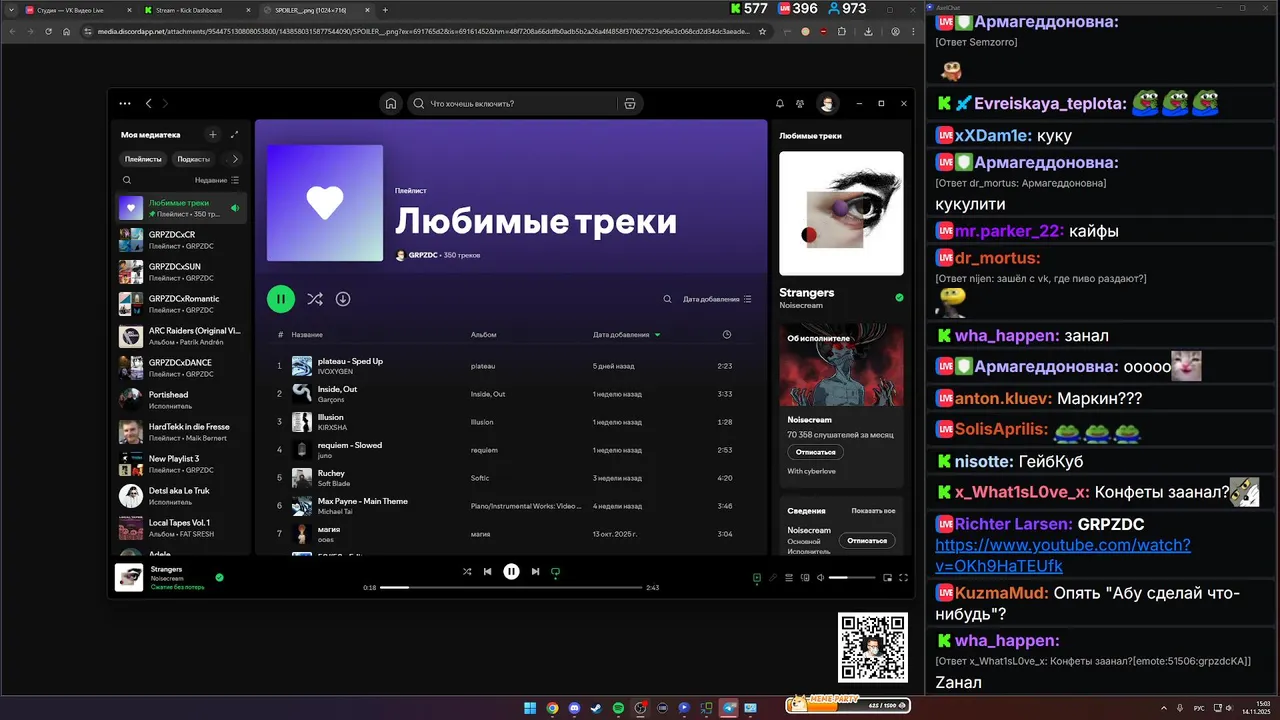Open the artist link 'Michael Tai'
Screen dimensions: 1280x720
click(x=335, y=511)
